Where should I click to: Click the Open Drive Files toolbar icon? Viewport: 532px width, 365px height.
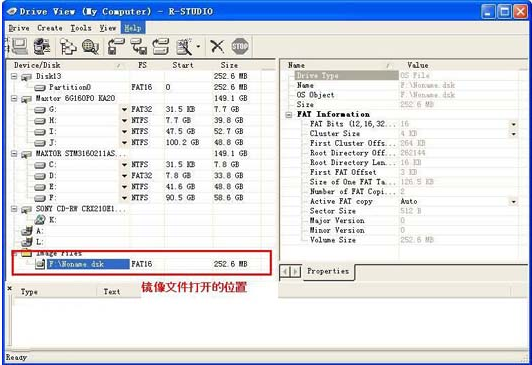point(68,46)
